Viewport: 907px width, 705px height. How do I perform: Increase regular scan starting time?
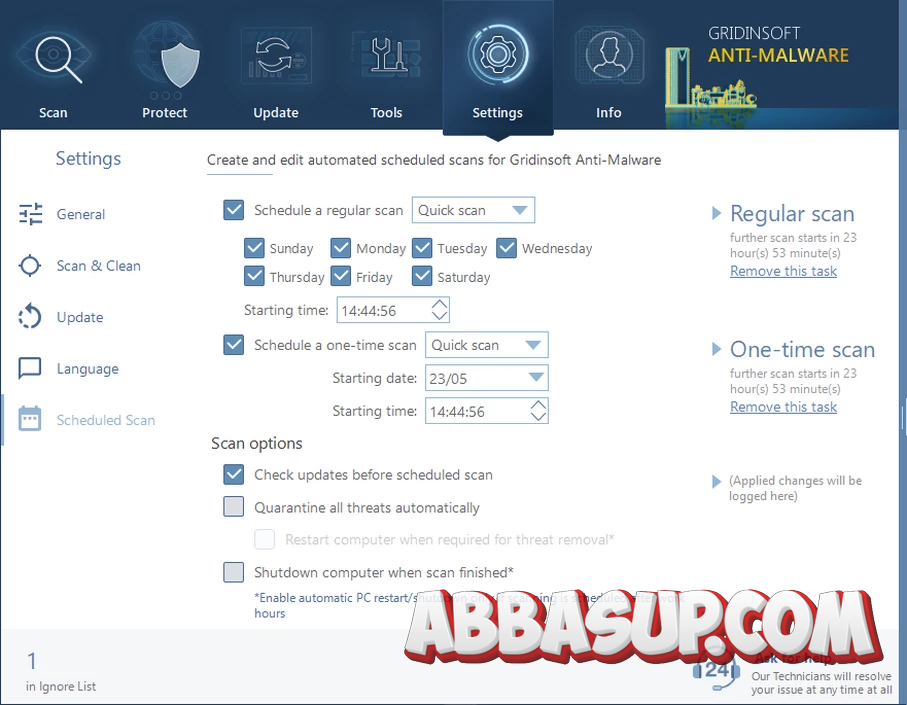coord(440,304)
